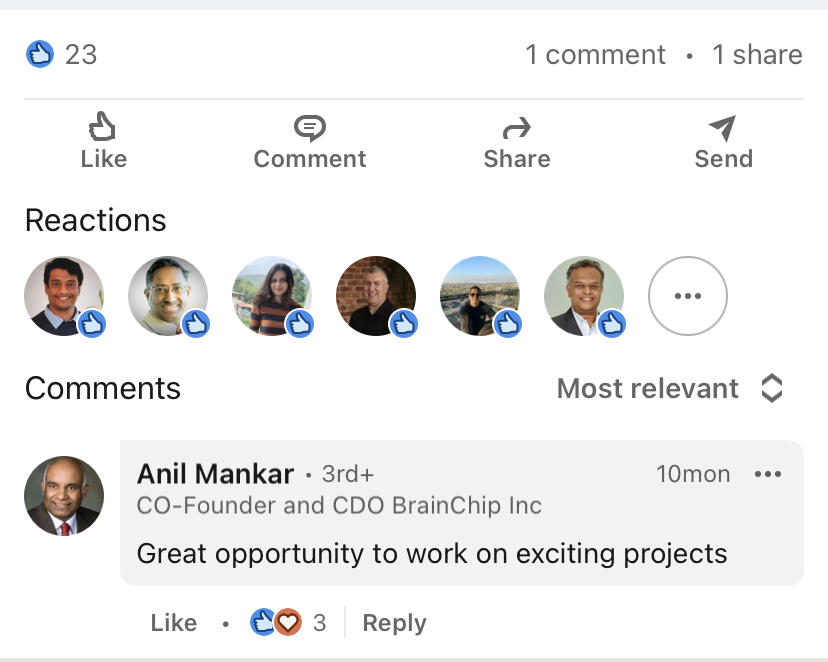Click the thumbs-up Like icon on the post
Screen dimensions: 828x662
tap(102, 126)
